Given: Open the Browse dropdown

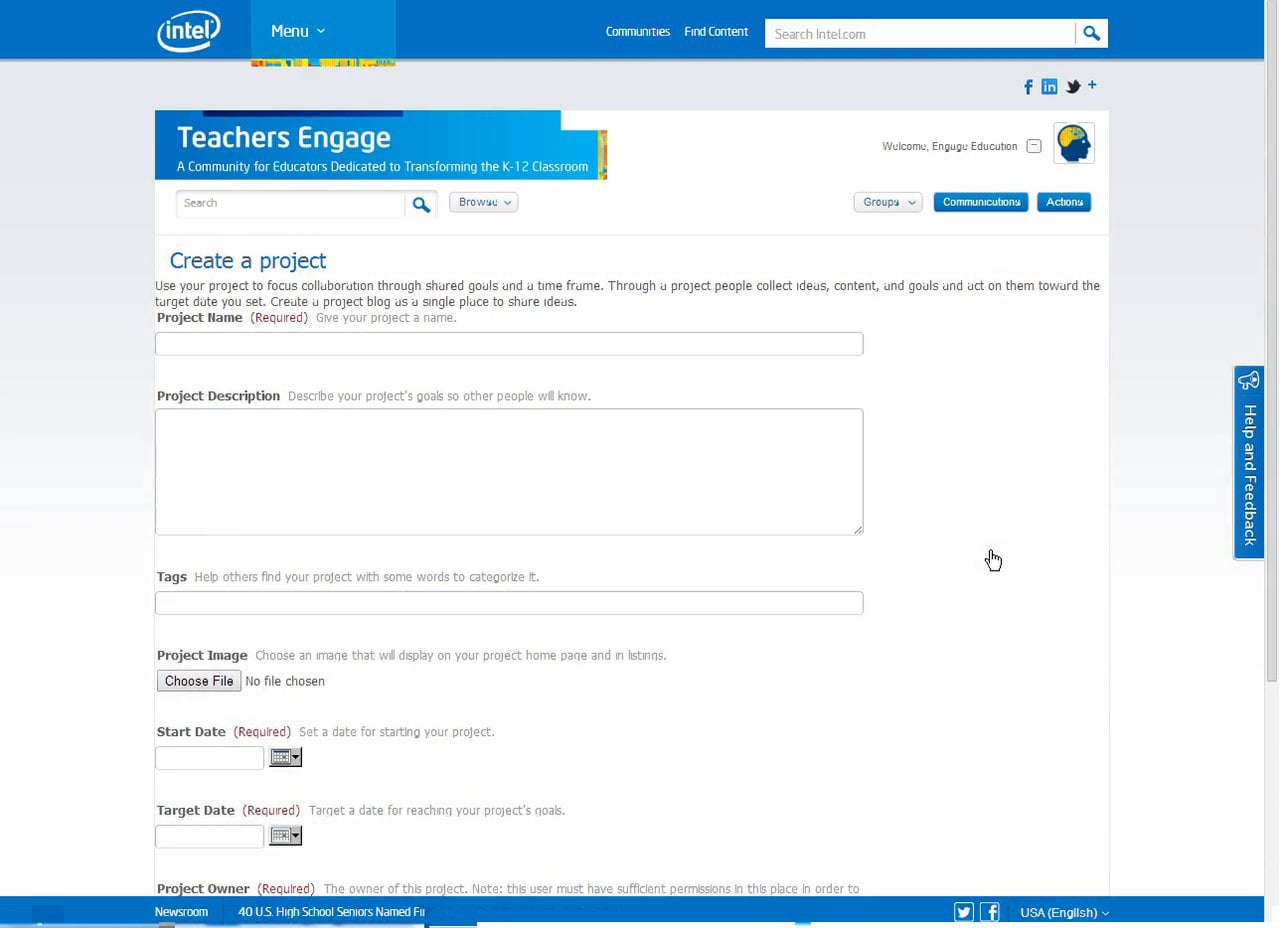Looking at the screenshot, I should [x=483, y=202].
